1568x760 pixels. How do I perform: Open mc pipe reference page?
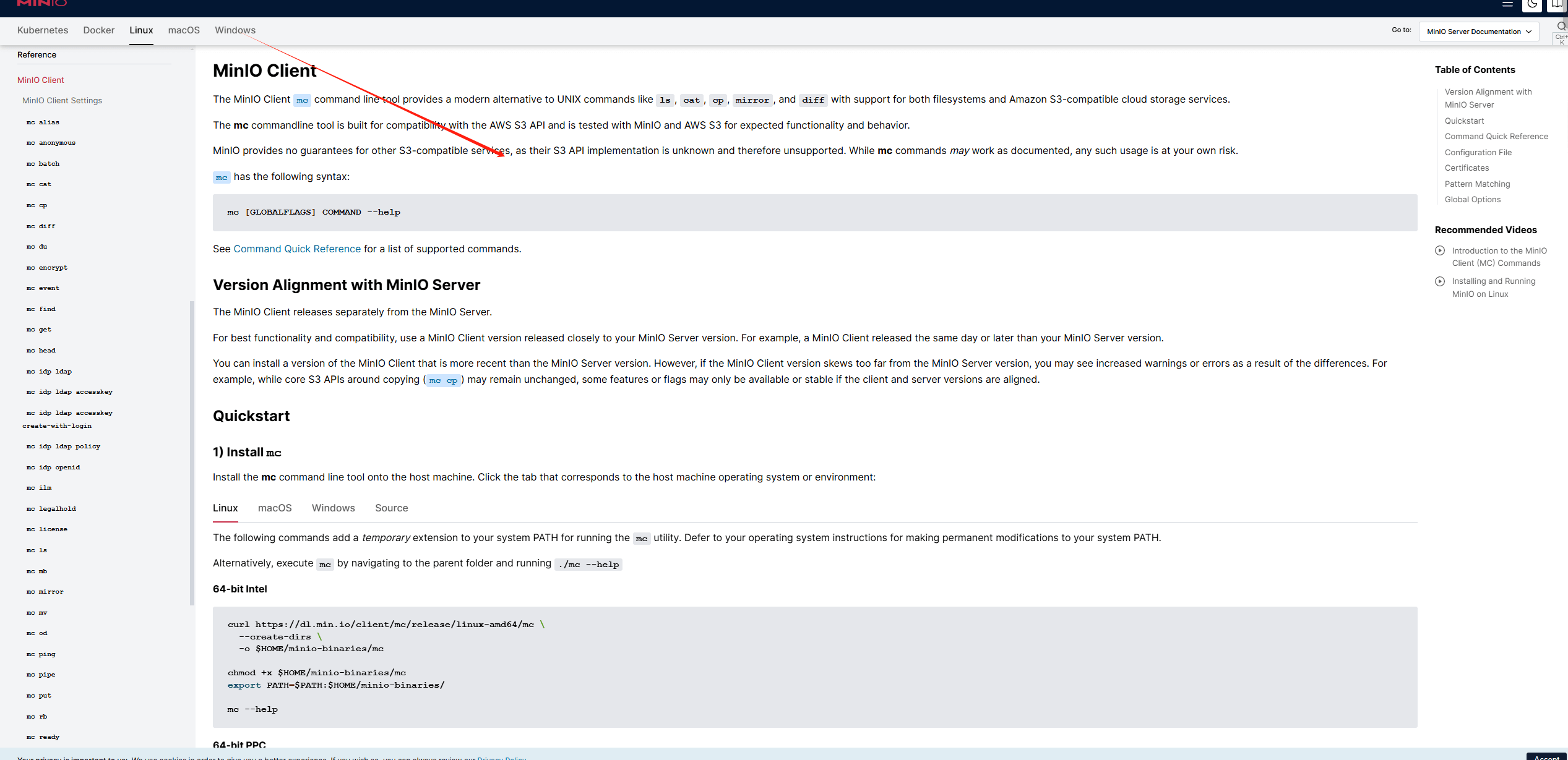pos(41,675)
